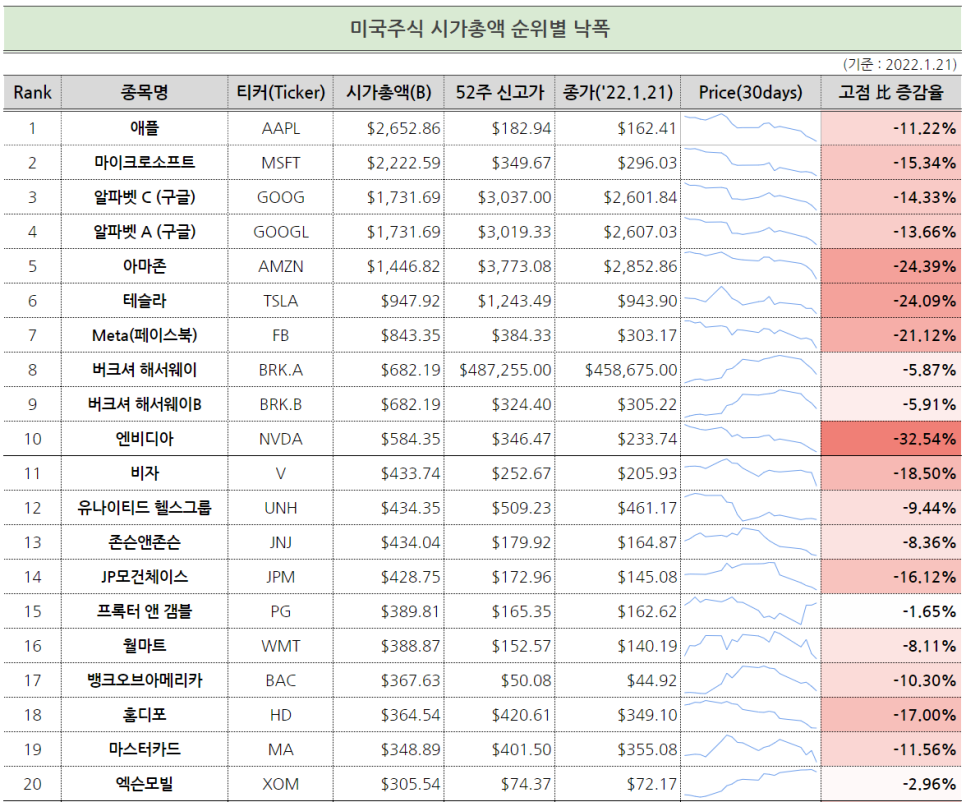966x802 pixels.
Task: Select the '종가('22.1.21)' column header
Action: click(x=618, y=92)
